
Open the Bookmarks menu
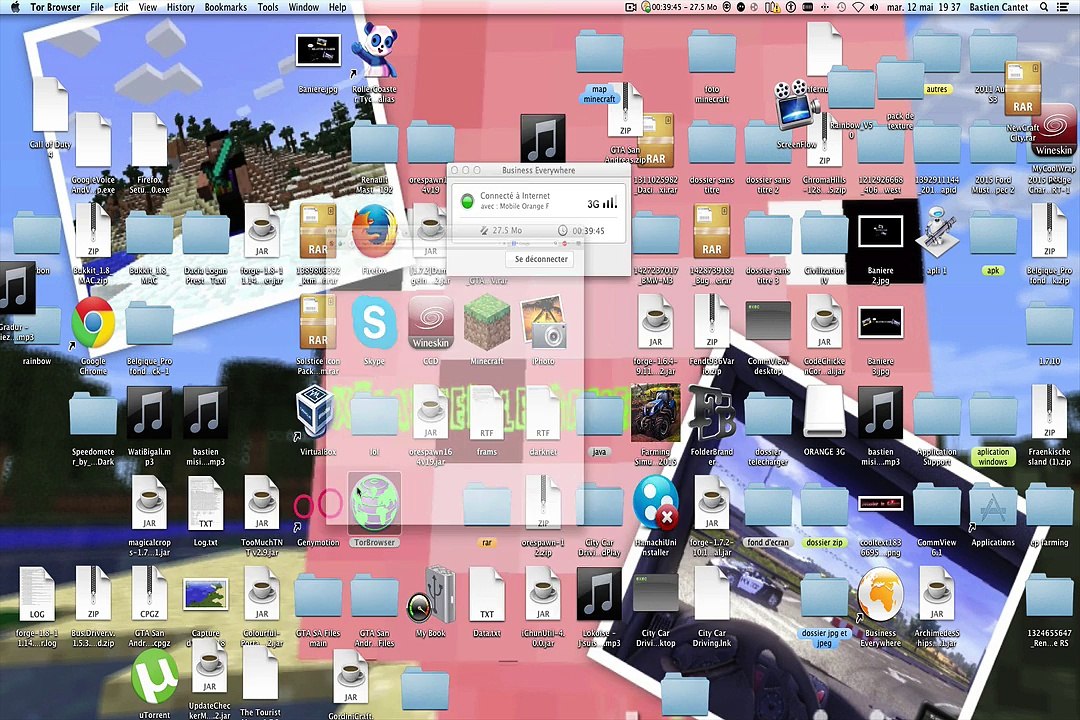click(x=226, y=7)
